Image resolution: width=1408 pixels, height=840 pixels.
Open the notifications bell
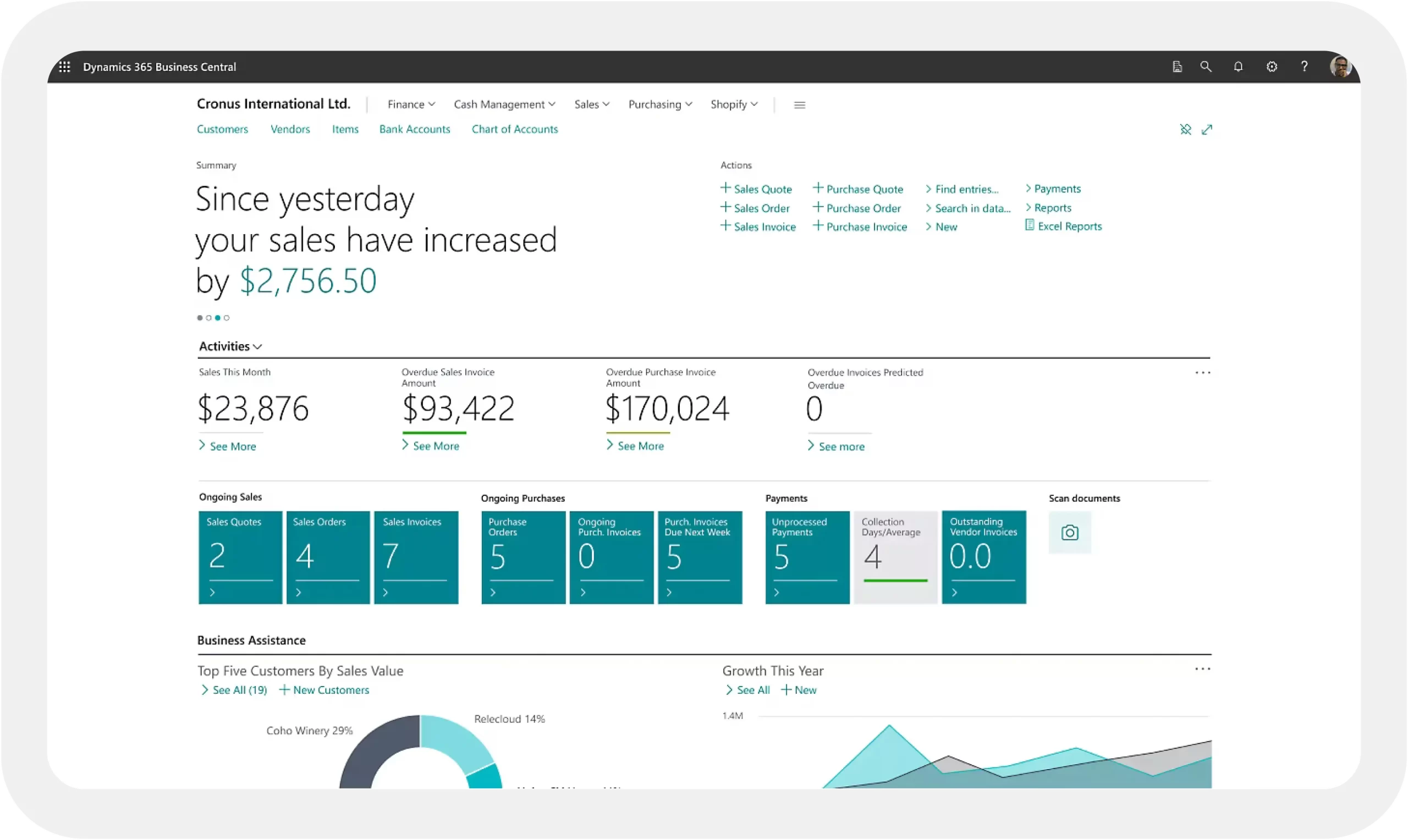[x=1238, y=67]
